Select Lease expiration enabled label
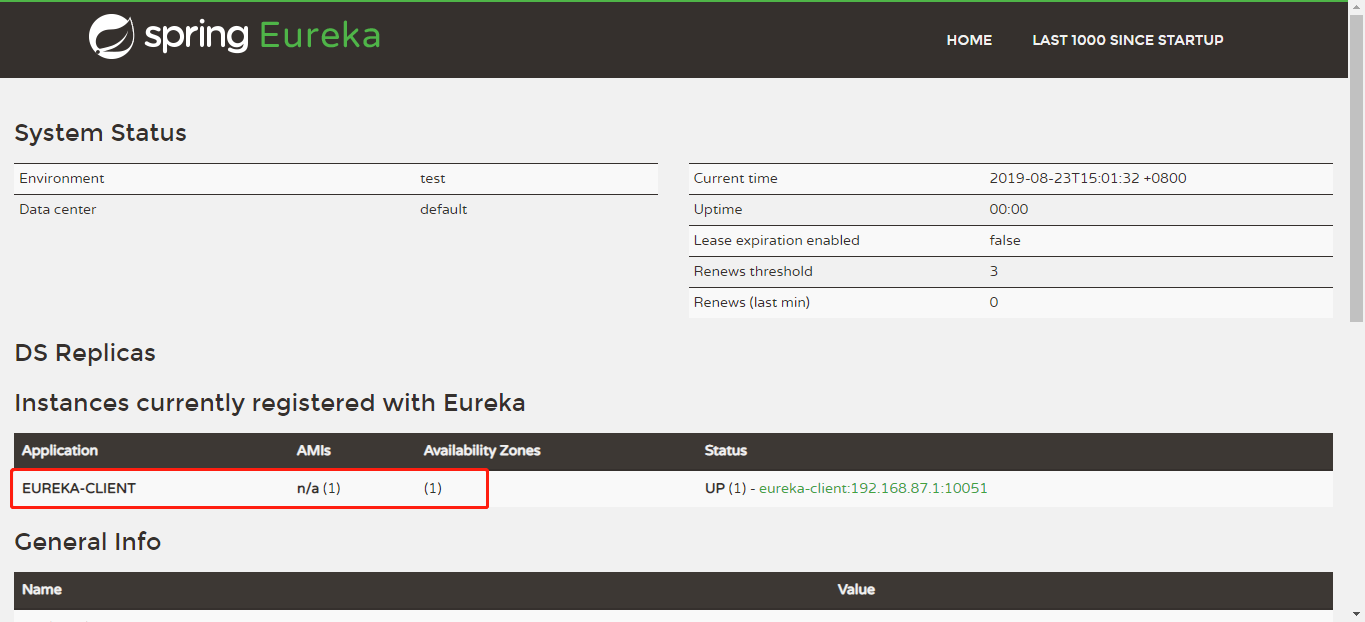 tap(776, 240)
